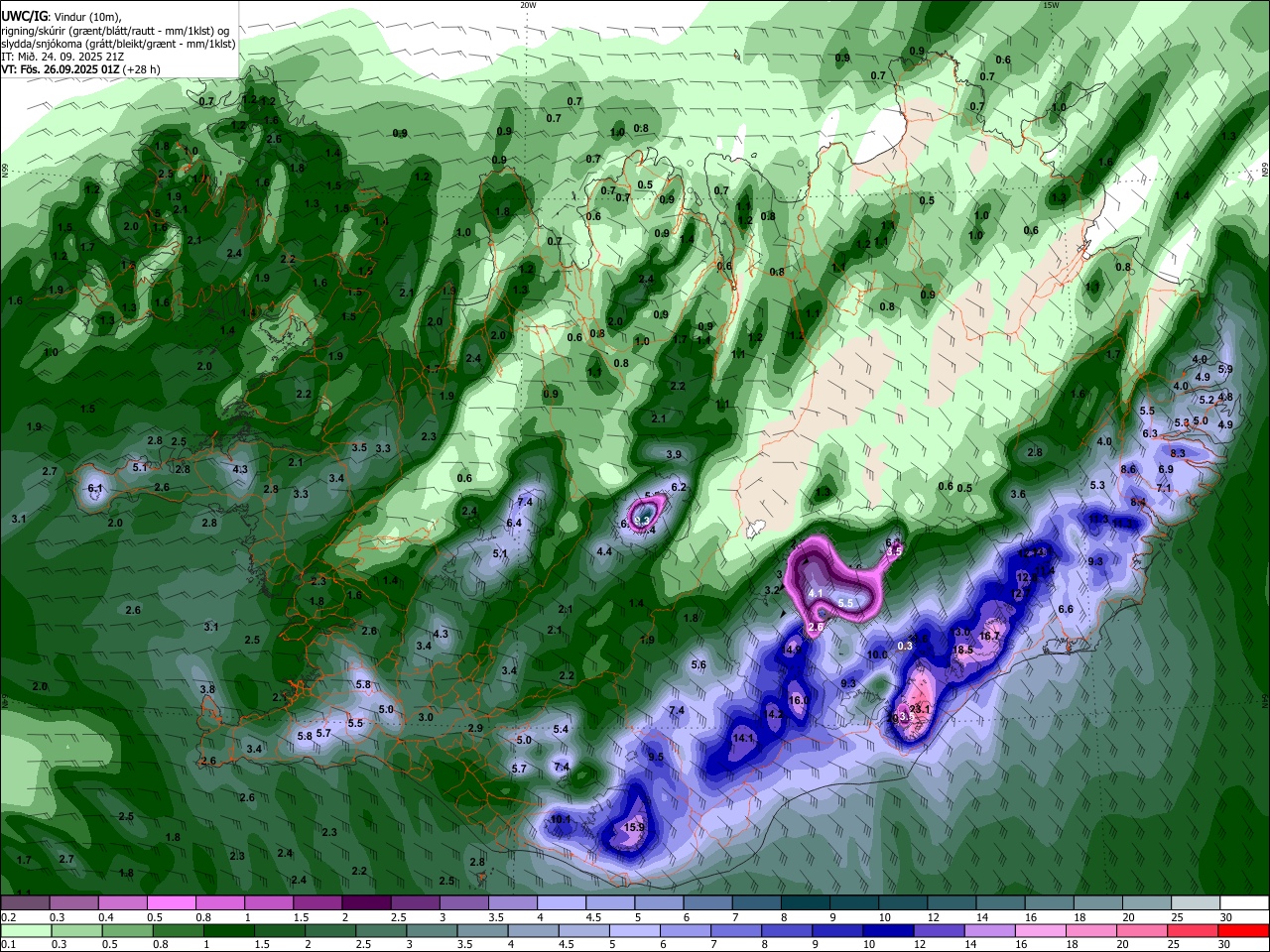Click the '6.6' value on the map
This screenshot has width=1270, height=952.
click(1066, 610)
